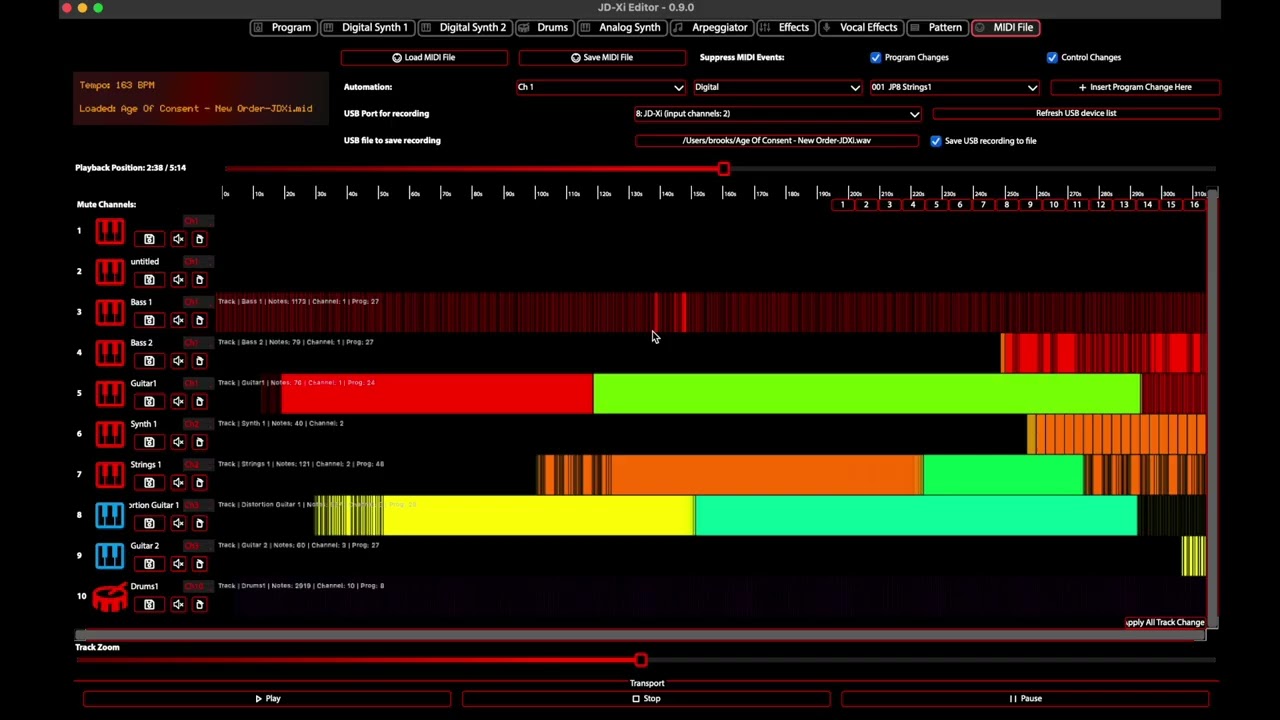Mute the Guitar1 track
The image size is (1280, 720).
click(178, 401)
